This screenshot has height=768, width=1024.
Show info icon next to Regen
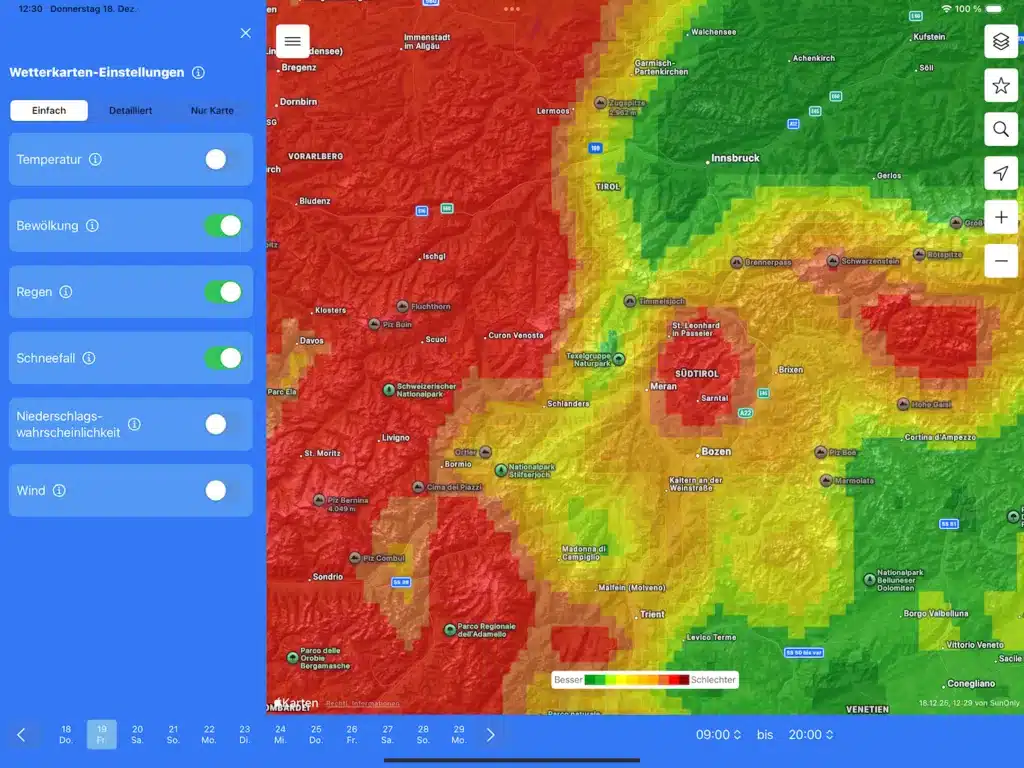(66, 292)
